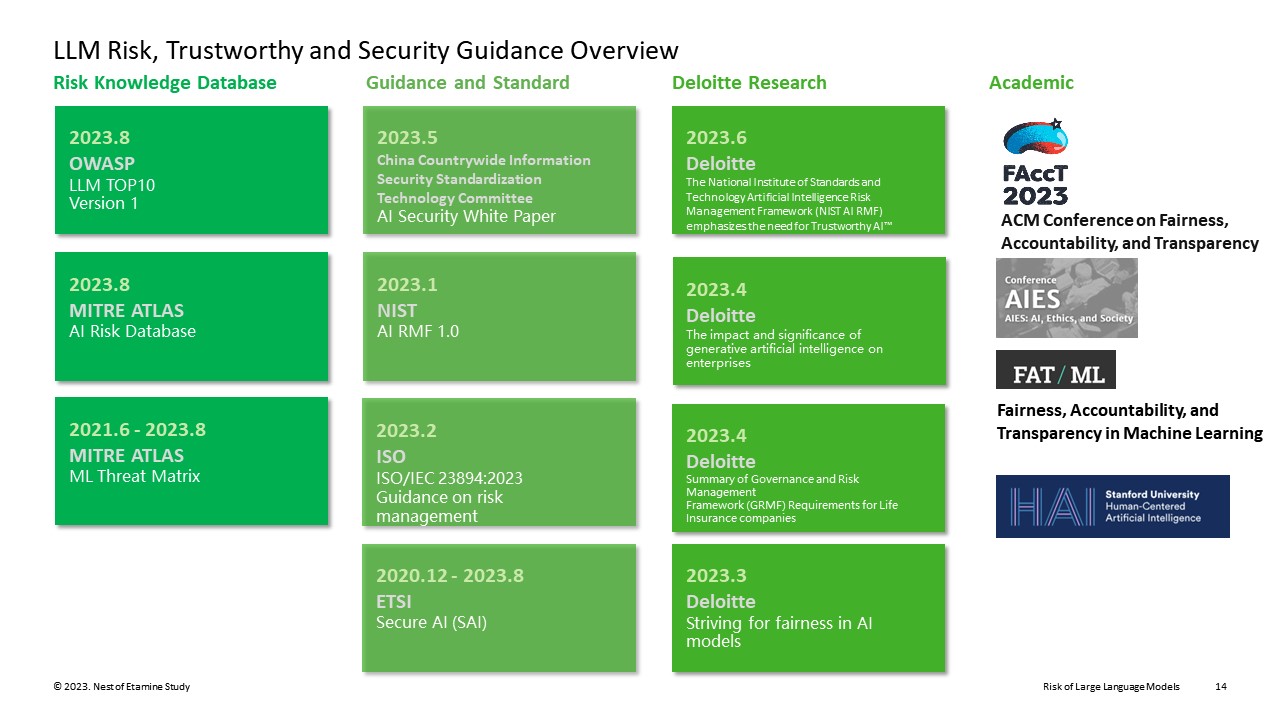Click the AIES conference logo image

click(x=1067, y=298)
